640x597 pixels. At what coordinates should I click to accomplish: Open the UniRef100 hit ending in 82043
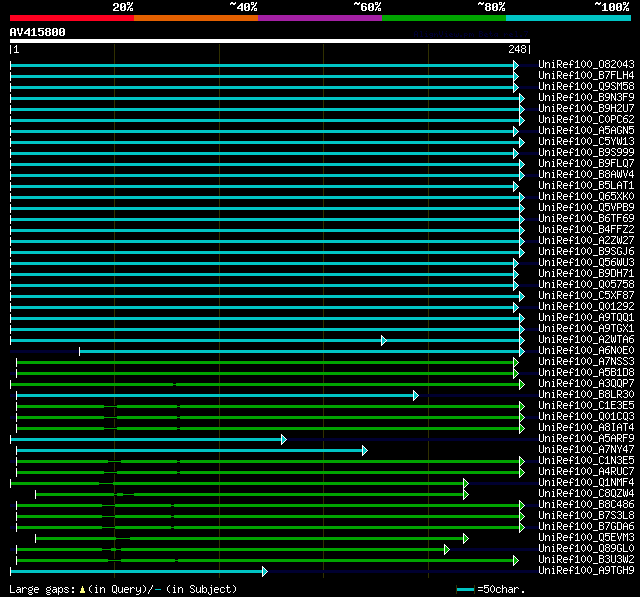click(x=586, y=64)
